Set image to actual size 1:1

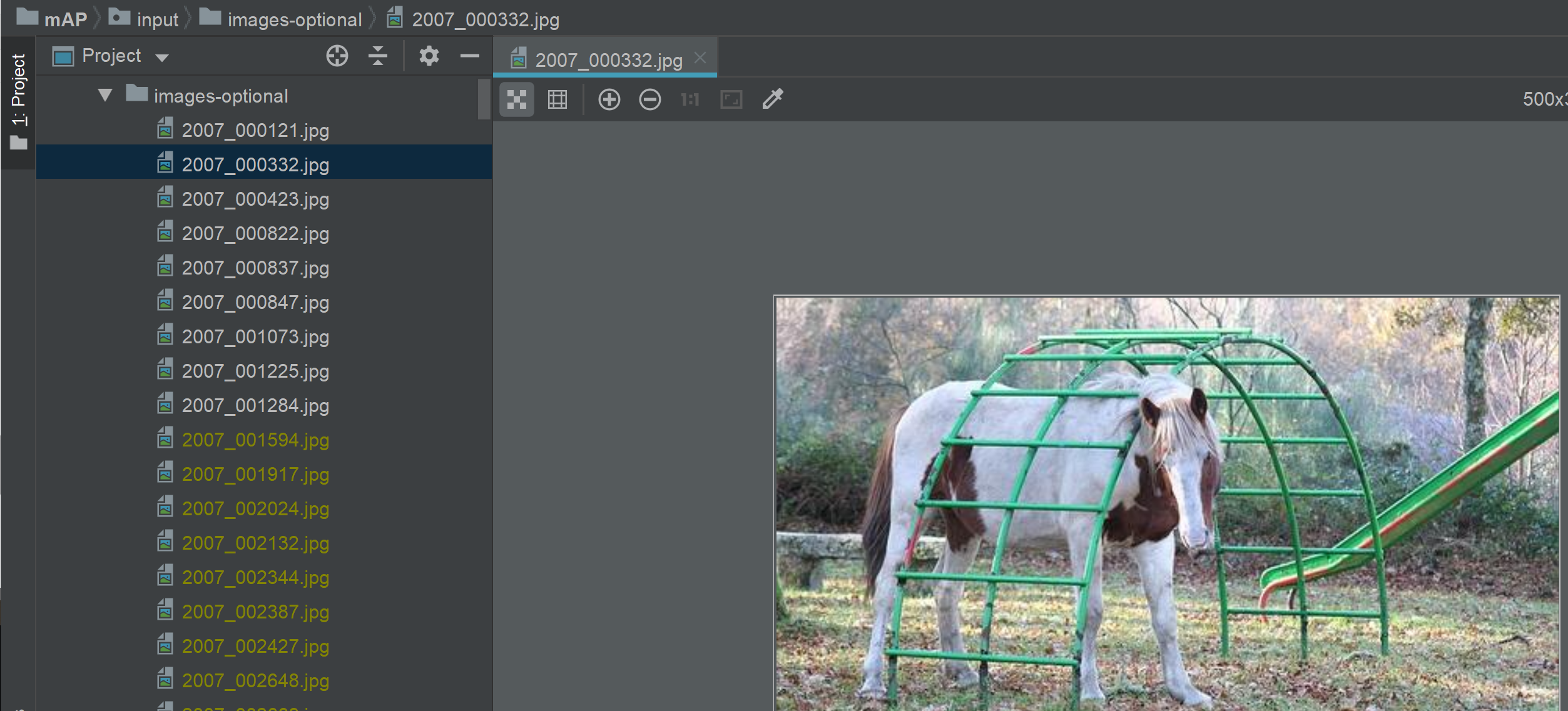(x=690, y=99)
